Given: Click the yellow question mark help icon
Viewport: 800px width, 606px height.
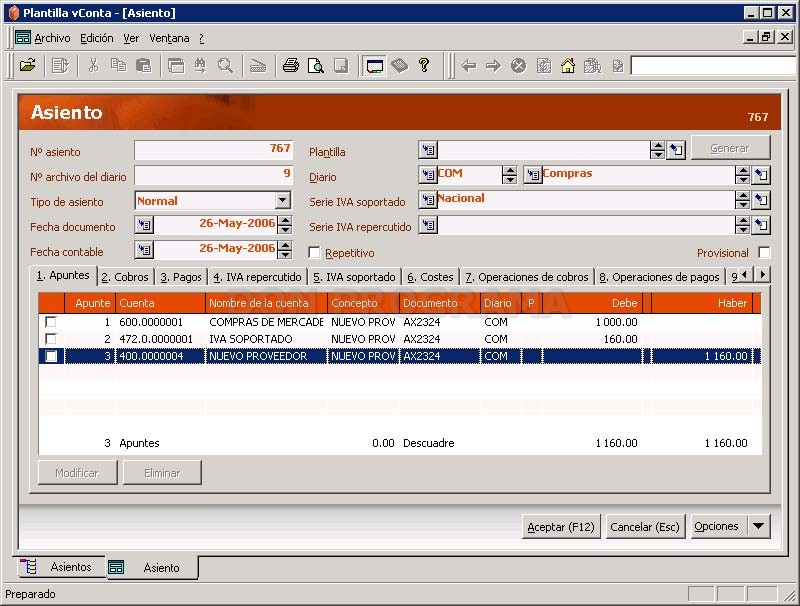Looking at the screenshot, I should tap(423, 65).
